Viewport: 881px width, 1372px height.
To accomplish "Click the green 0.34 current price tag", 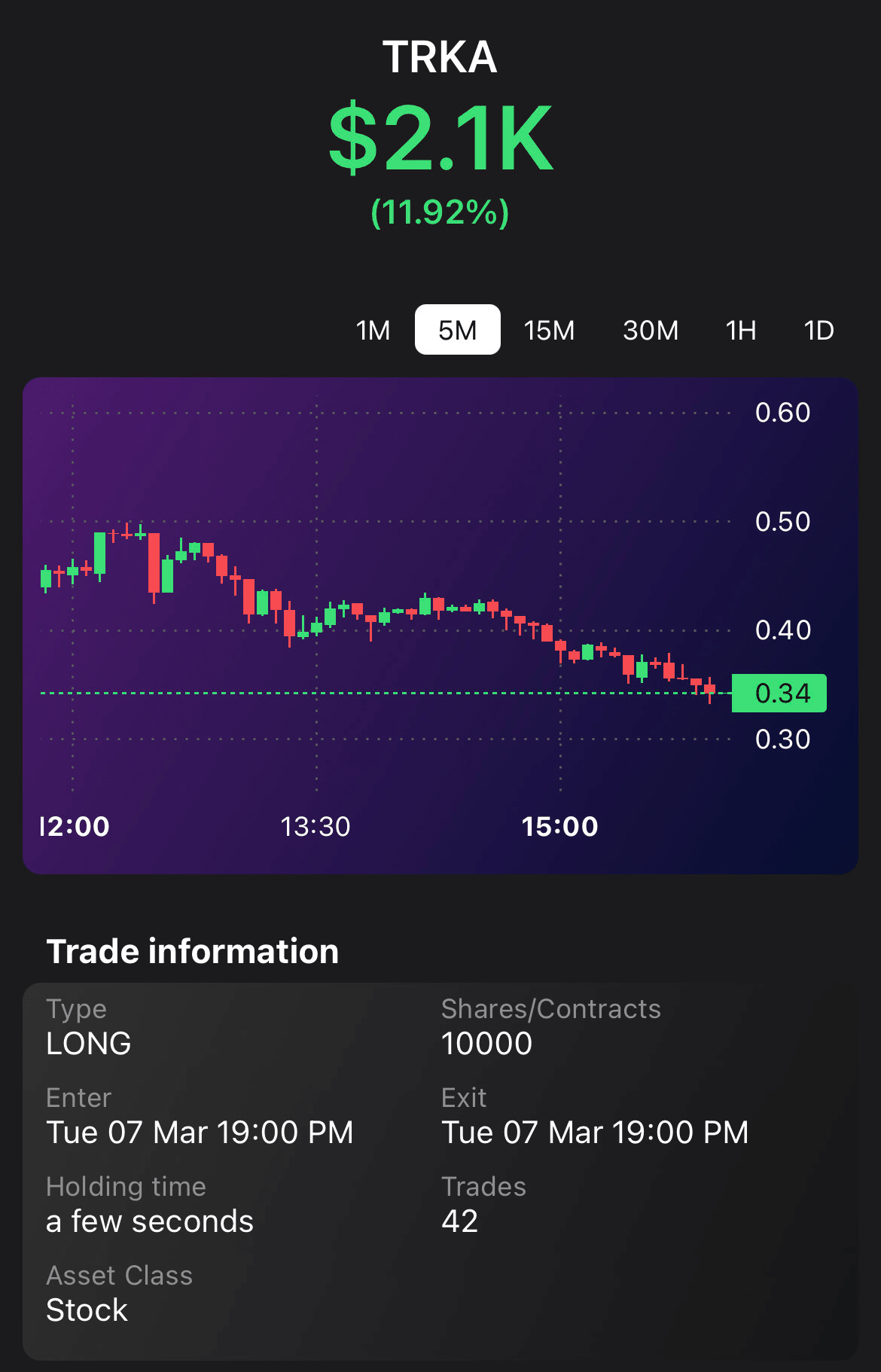I will pyautogui.click(x=779, y=693).
